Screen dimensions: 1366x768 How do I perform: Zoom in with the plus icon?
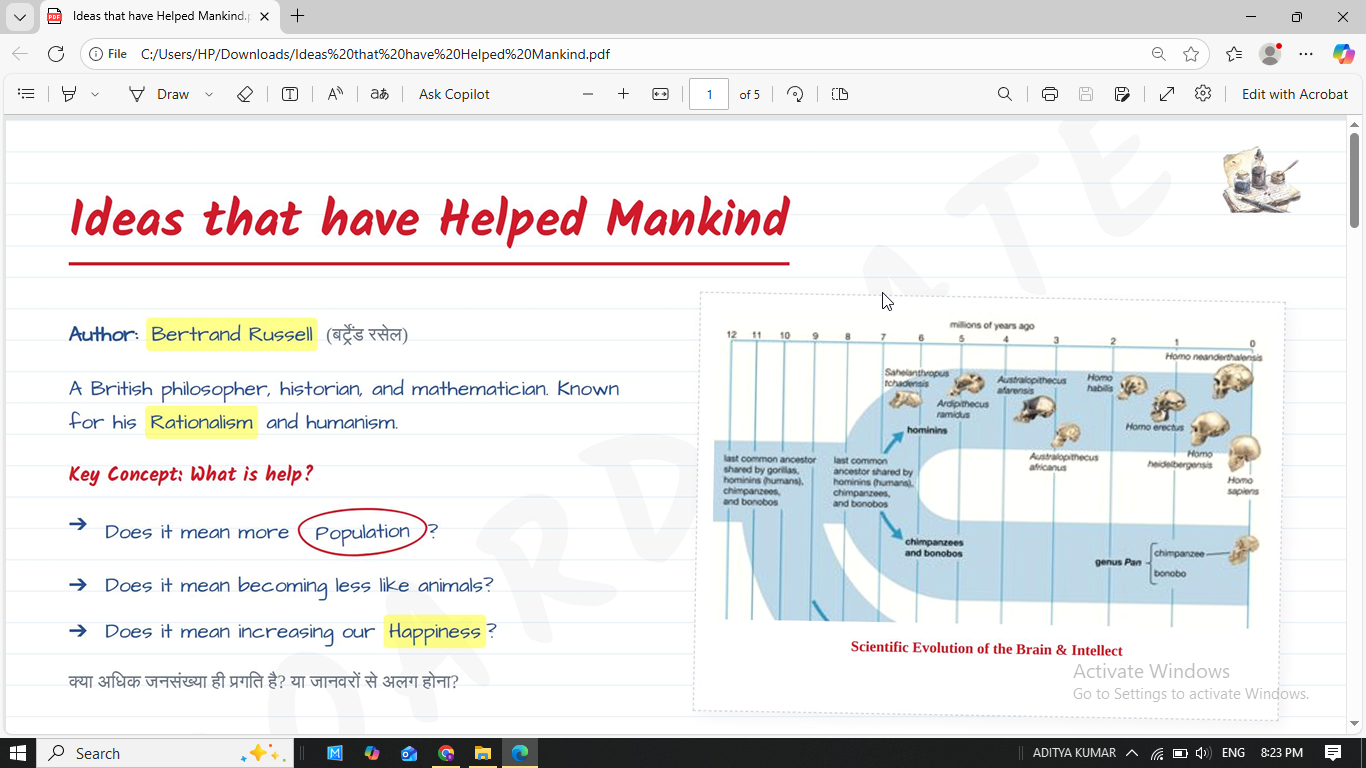623,94
